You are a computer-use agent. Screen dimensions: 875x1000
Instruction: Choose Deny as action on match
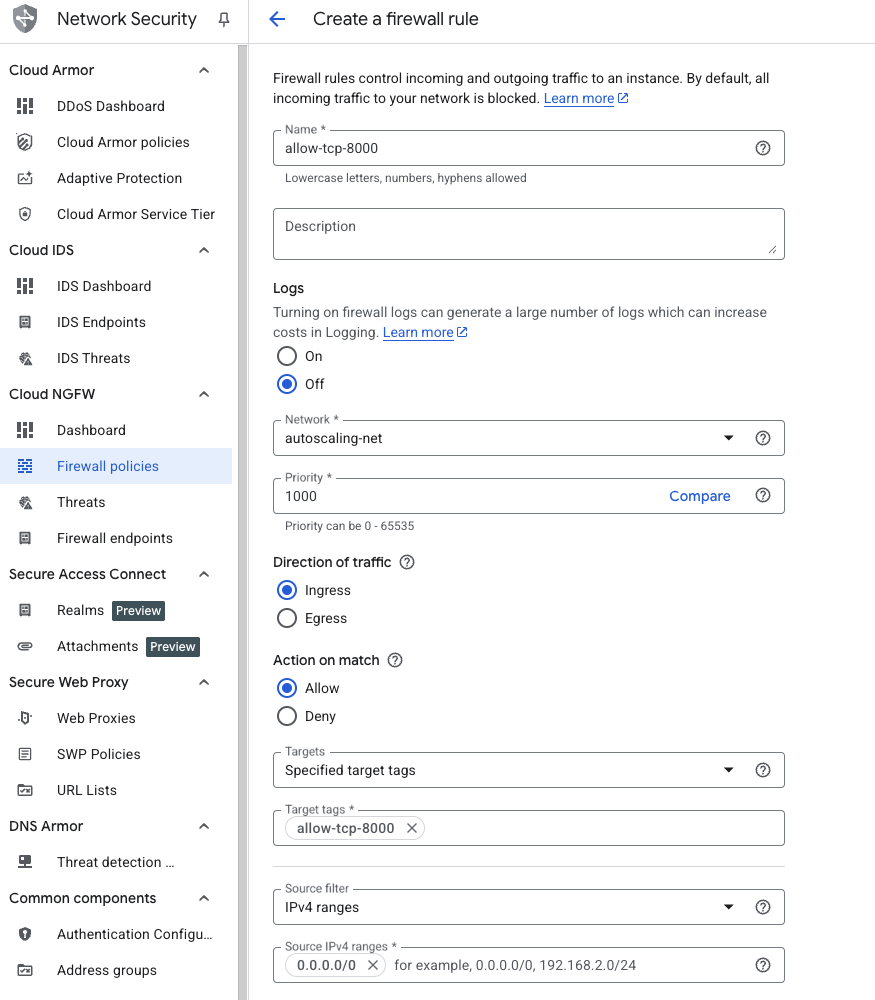[x=285, y=716]
